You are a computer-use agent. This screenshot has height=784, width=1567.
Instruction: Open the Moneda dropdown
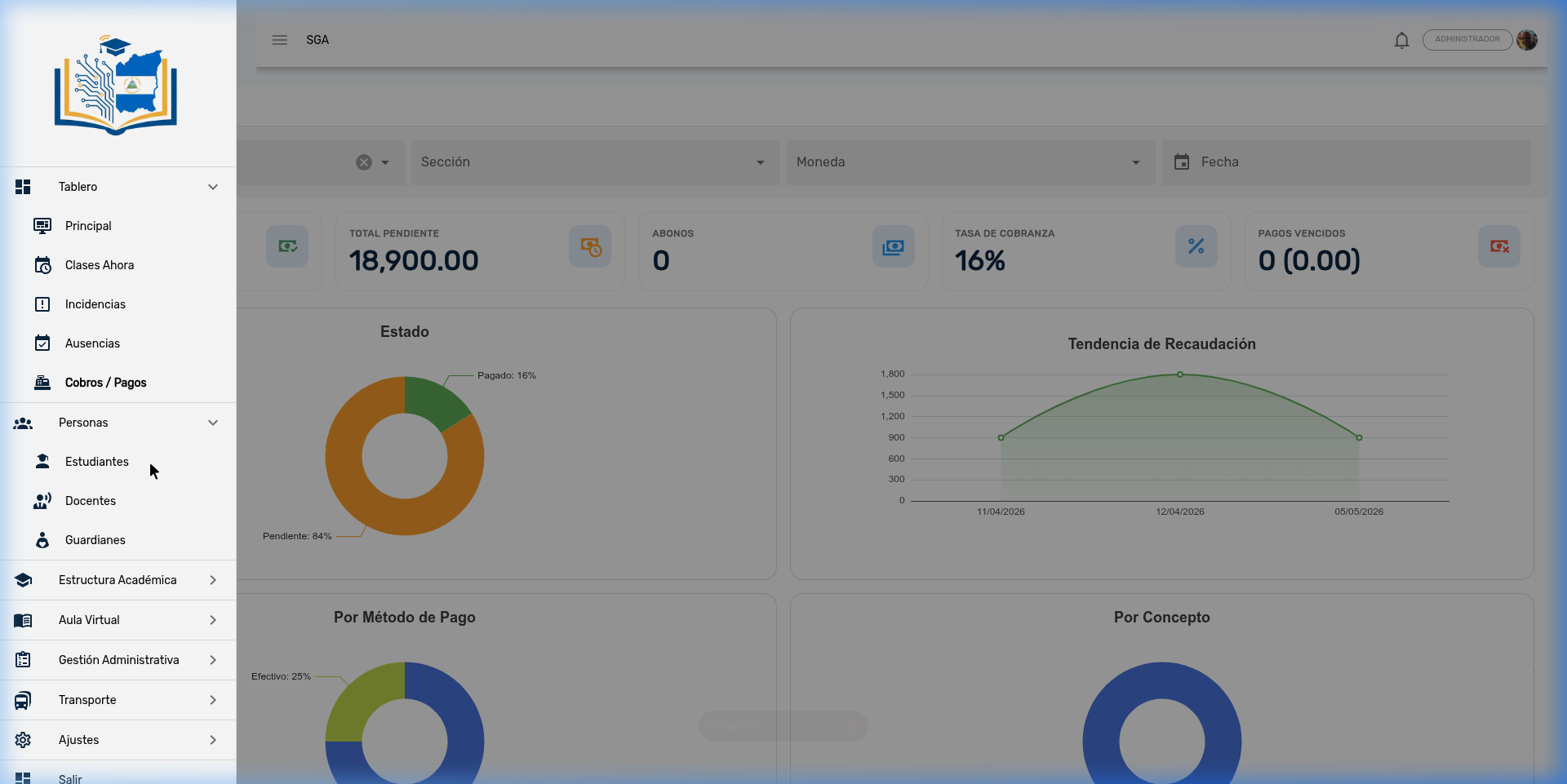(x=970, y=162)
